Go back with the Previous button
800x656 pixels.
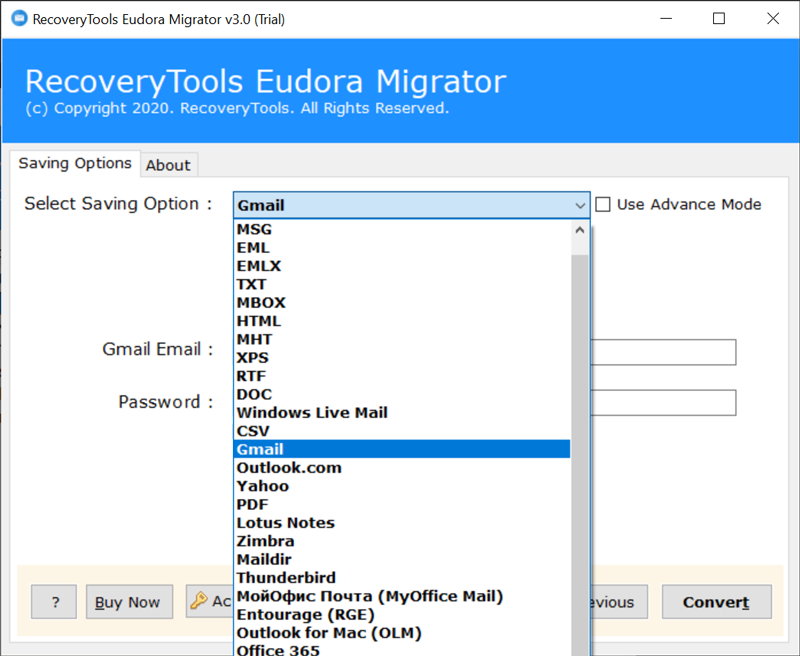click(x=619, y=602)
